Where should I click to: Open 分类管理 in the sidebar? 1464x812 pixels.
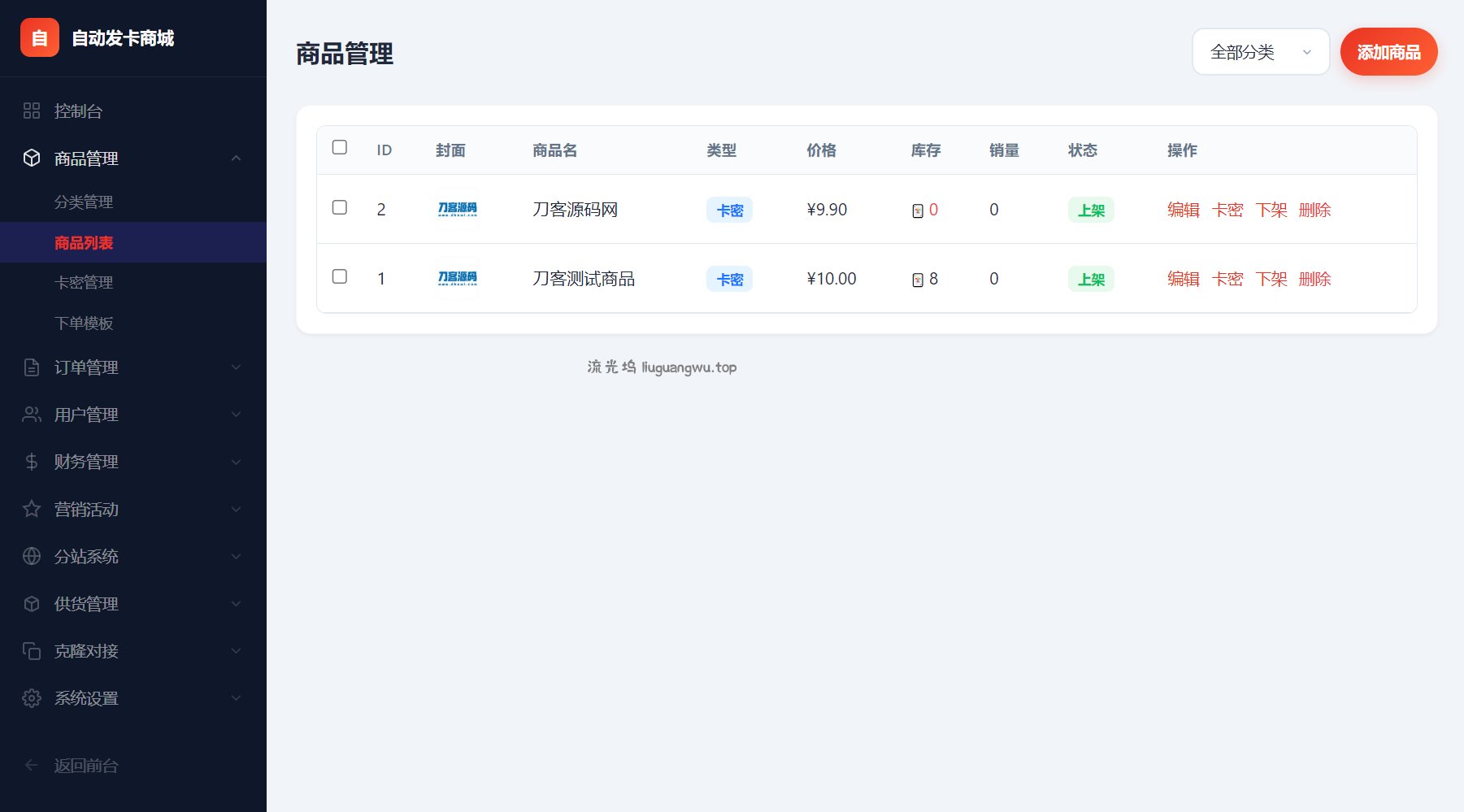tap(84, 202)
